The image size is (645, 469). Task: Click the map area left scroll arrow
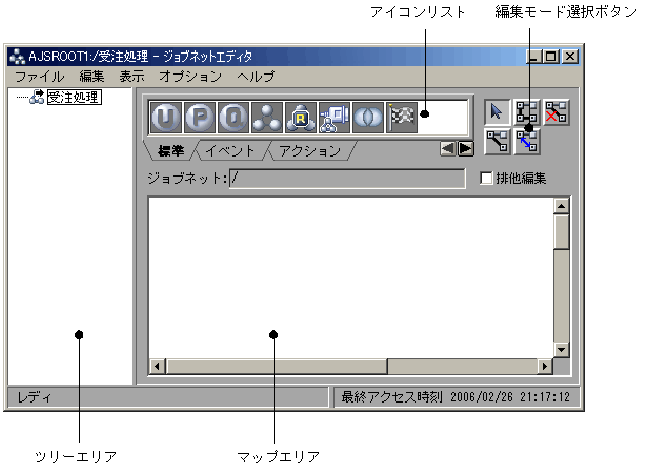point(157,366)
